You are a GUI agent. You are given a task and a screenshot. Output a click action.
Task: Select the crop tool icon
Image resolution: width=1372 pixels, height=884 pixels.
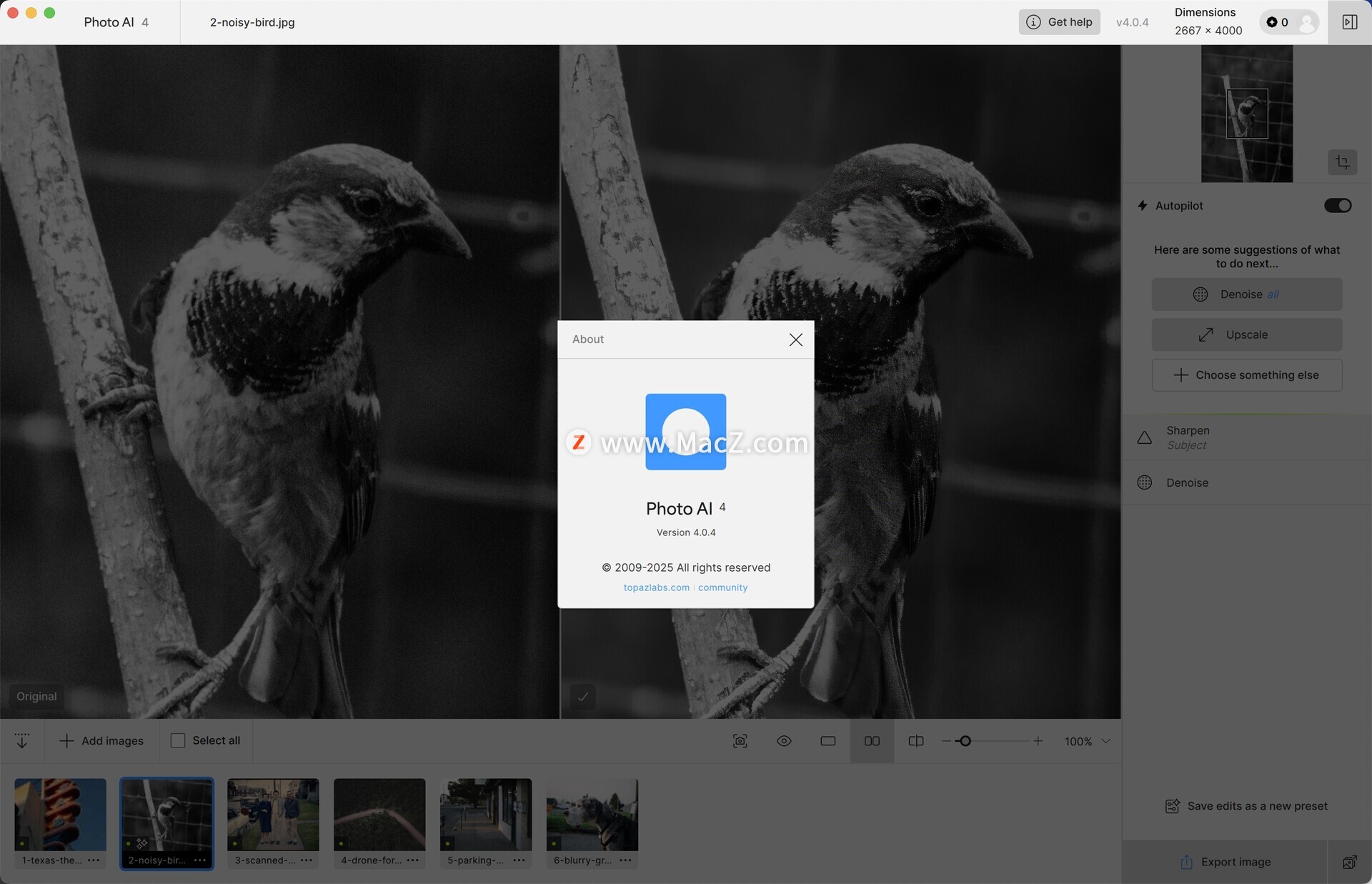[x=1342, y=162]
